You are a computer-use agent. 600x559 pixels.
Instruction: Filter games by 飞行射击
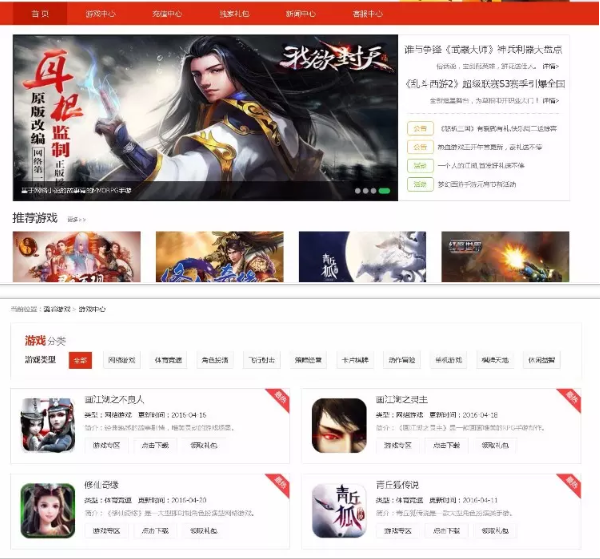pos(262,360)
